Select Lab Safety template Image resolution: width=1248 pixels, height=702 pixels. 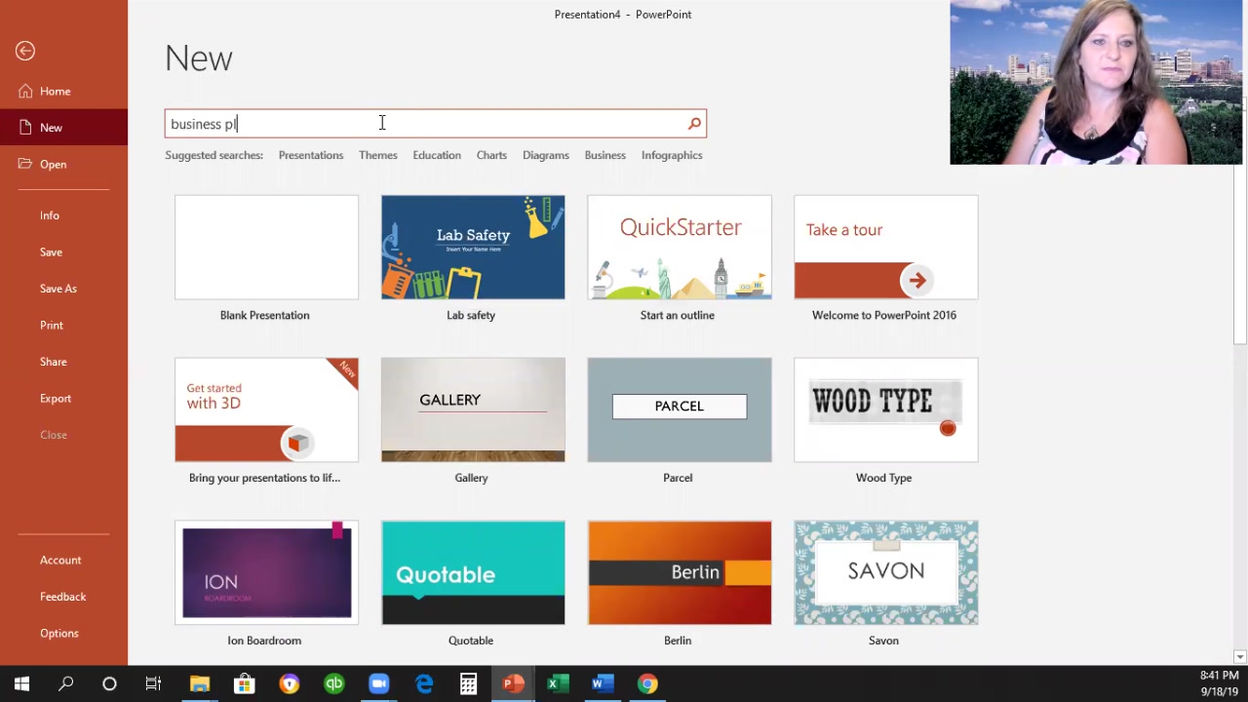click(x=473, y=247)
